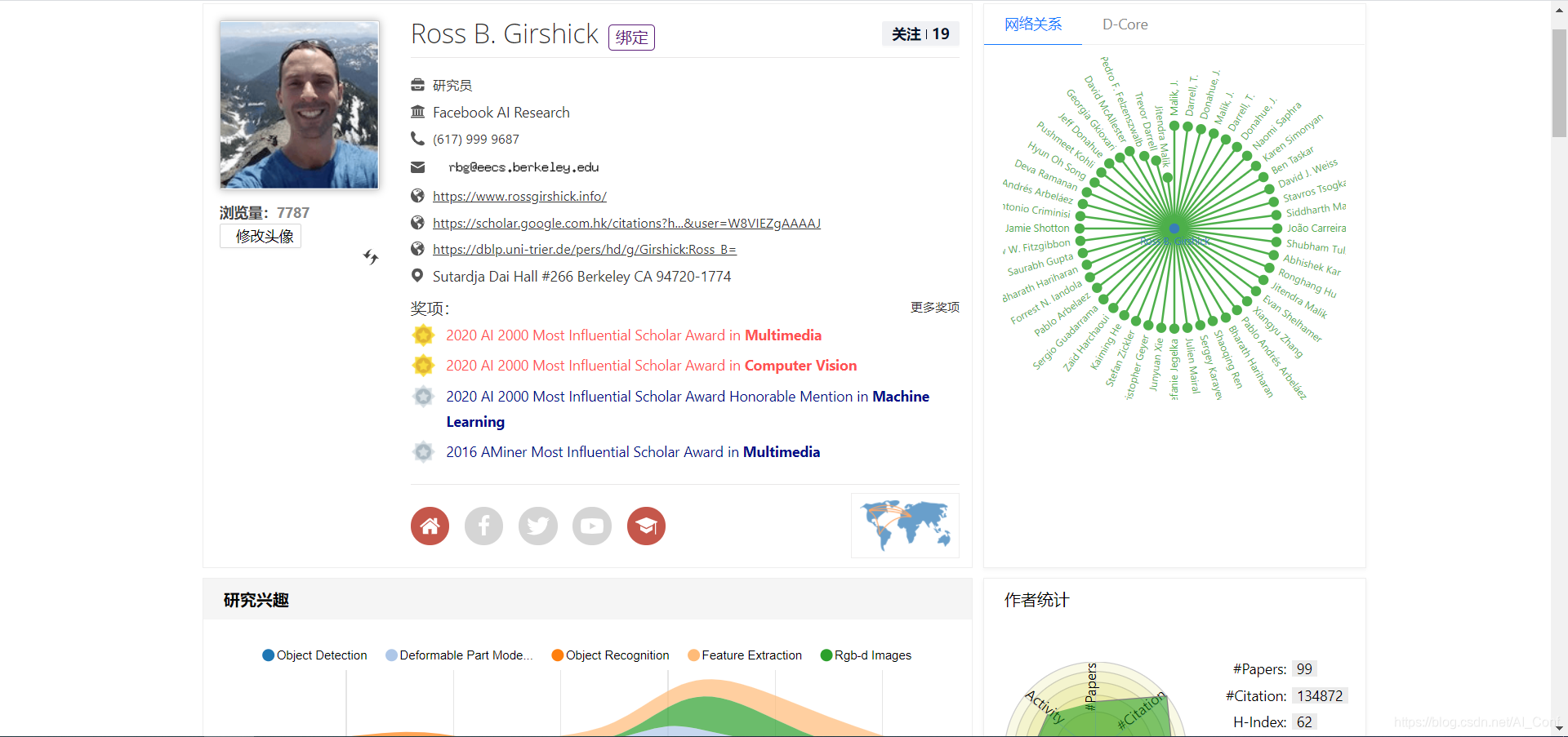The image size is (1568, 737).
Task: Select Hyun Oh Song in the network graph
Action: point(1057,162)
